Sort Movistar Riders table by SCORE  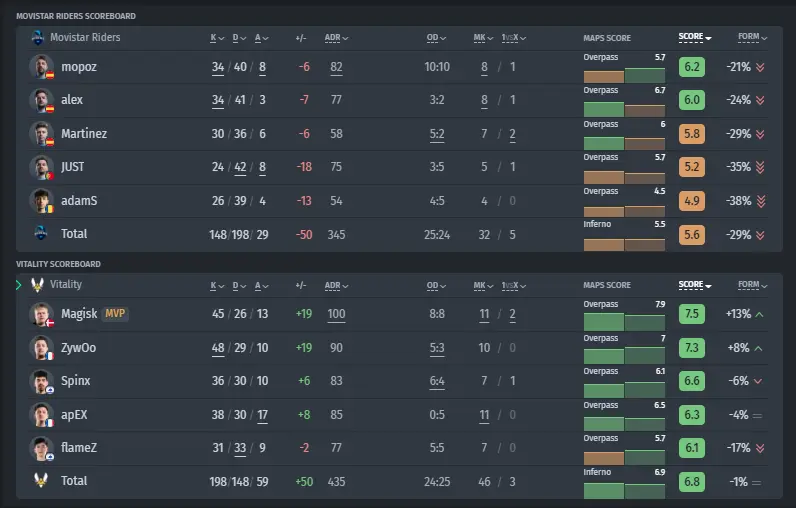[x=695, y=37]
